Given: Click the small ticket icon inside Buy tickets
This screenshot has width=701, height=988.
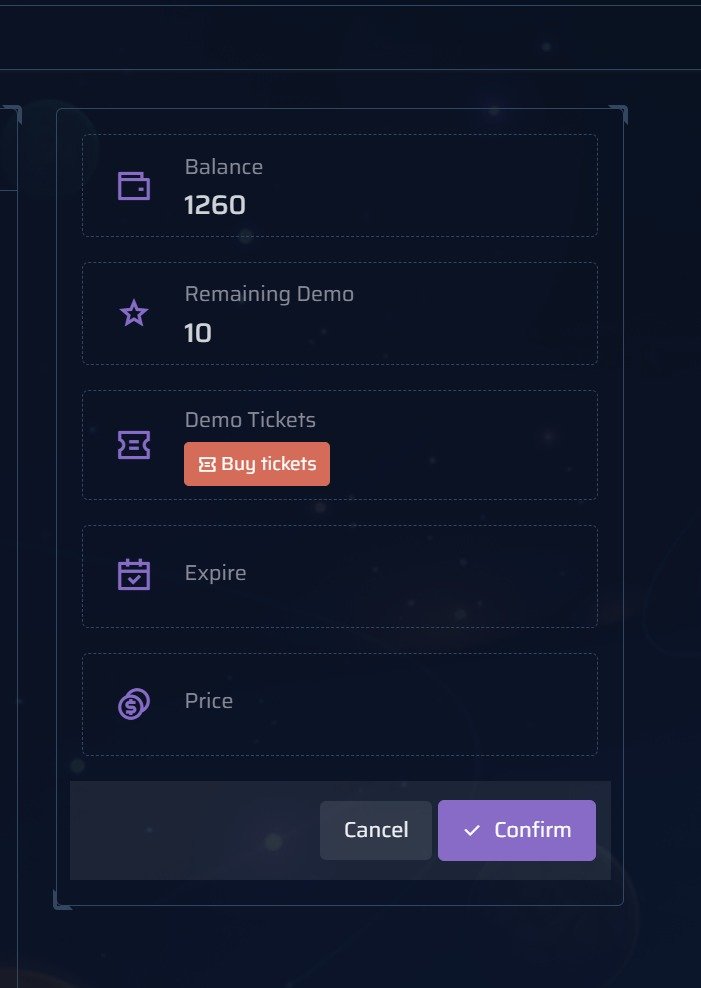Looking at the screenshot, I should [x=207, y=464].
